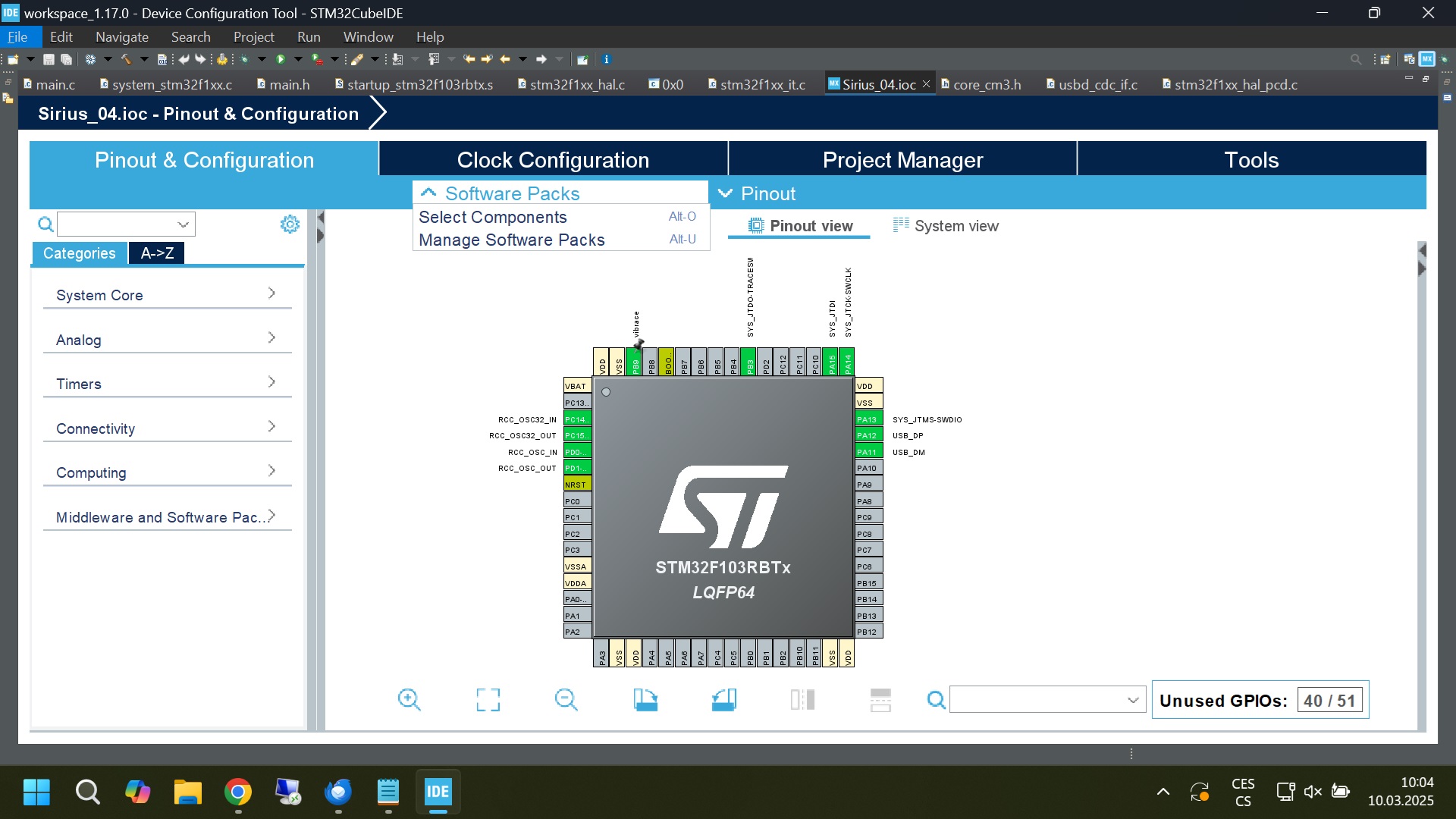Open the A->Z sorting tab in sidebar
The image size is (1456, 819).
(x=156, y=253)
